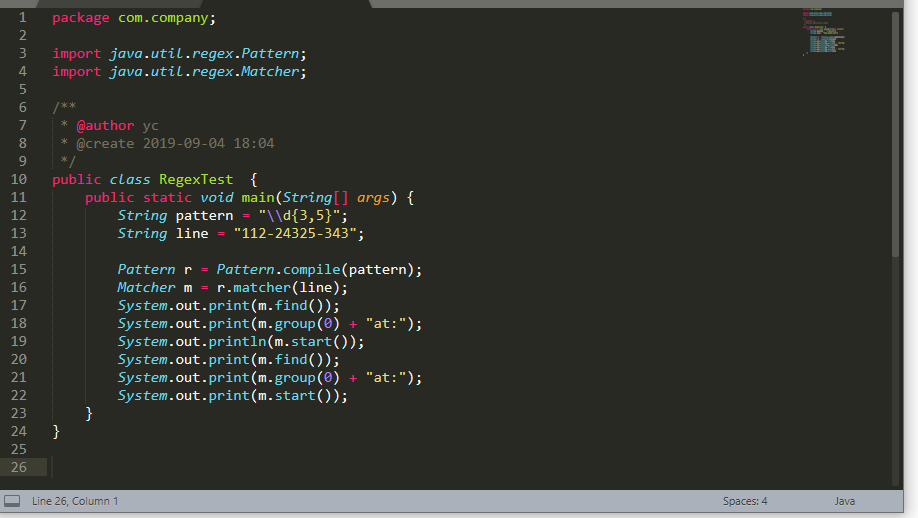Click r.matcher(line) on line 16
This screenshot has width=918, height=518.
[281, 287]
